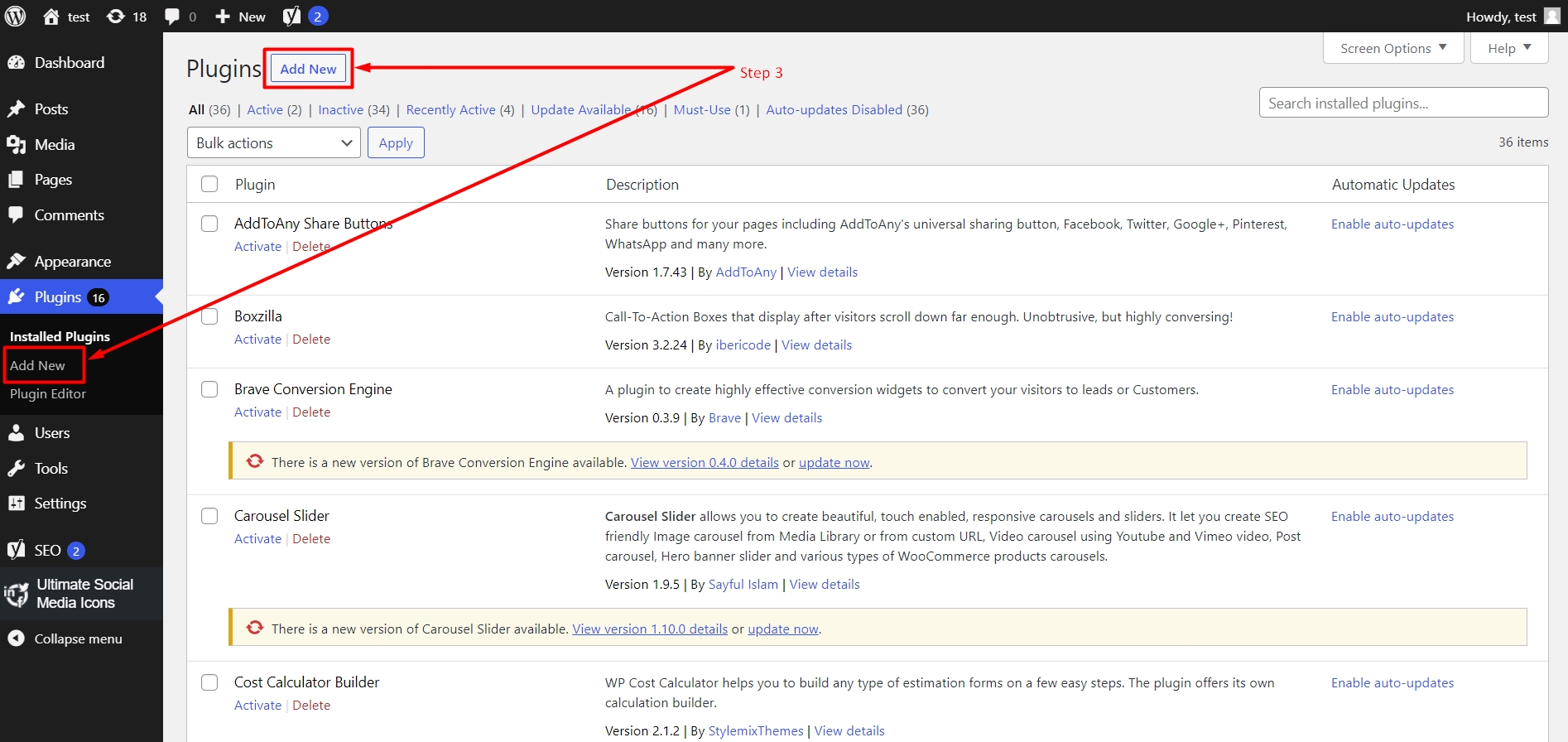Screen dimensions: 1568x742
Task: Click the Pages icon in sidebar
Action: (x=16, y=180)
